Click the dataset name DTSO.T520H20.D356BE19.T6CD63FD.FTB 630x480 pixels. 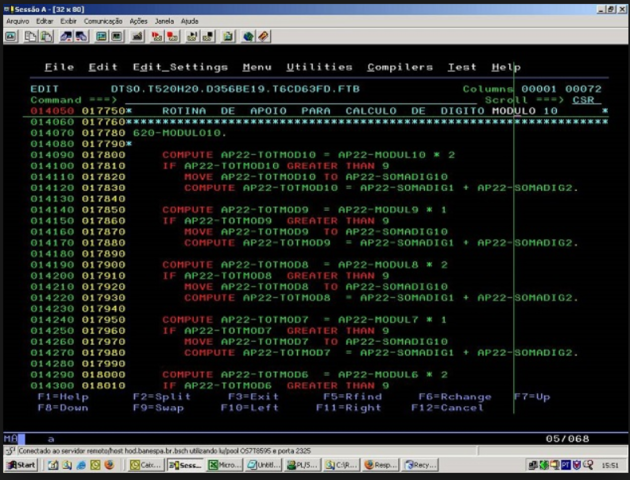coord(235,89)
